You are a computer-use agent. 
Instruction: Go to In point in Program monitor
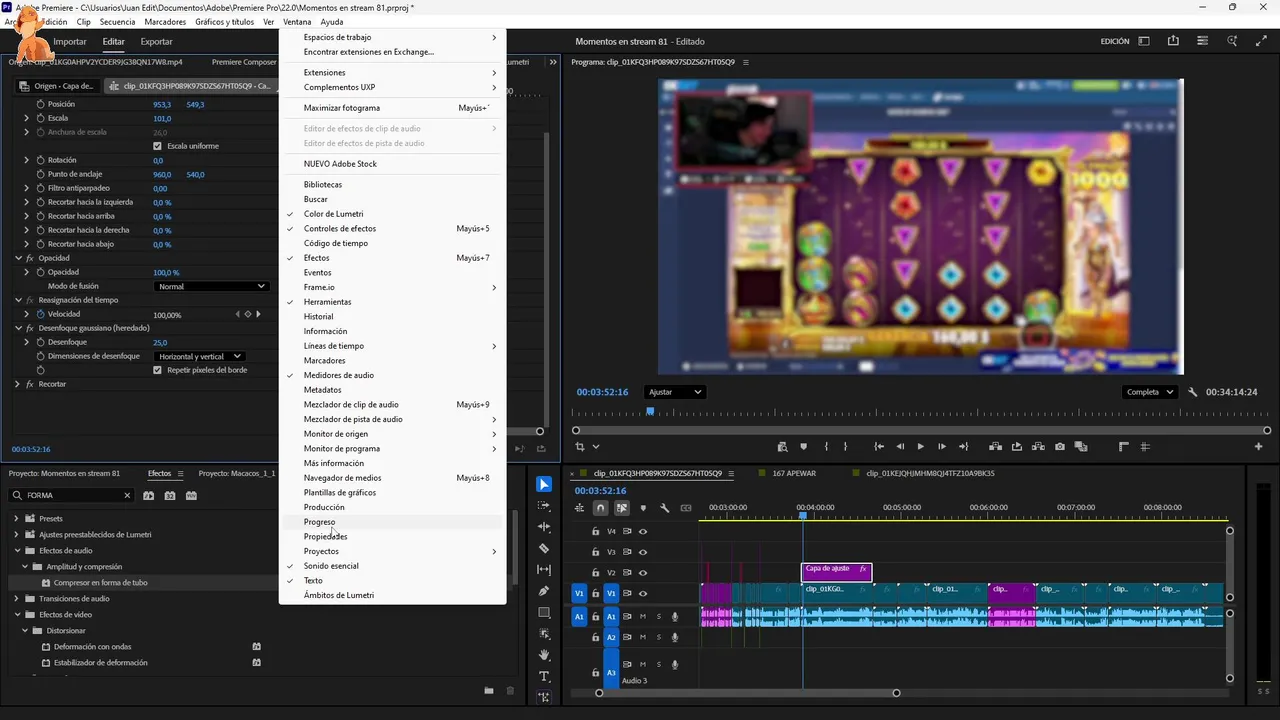click(878, 447)
